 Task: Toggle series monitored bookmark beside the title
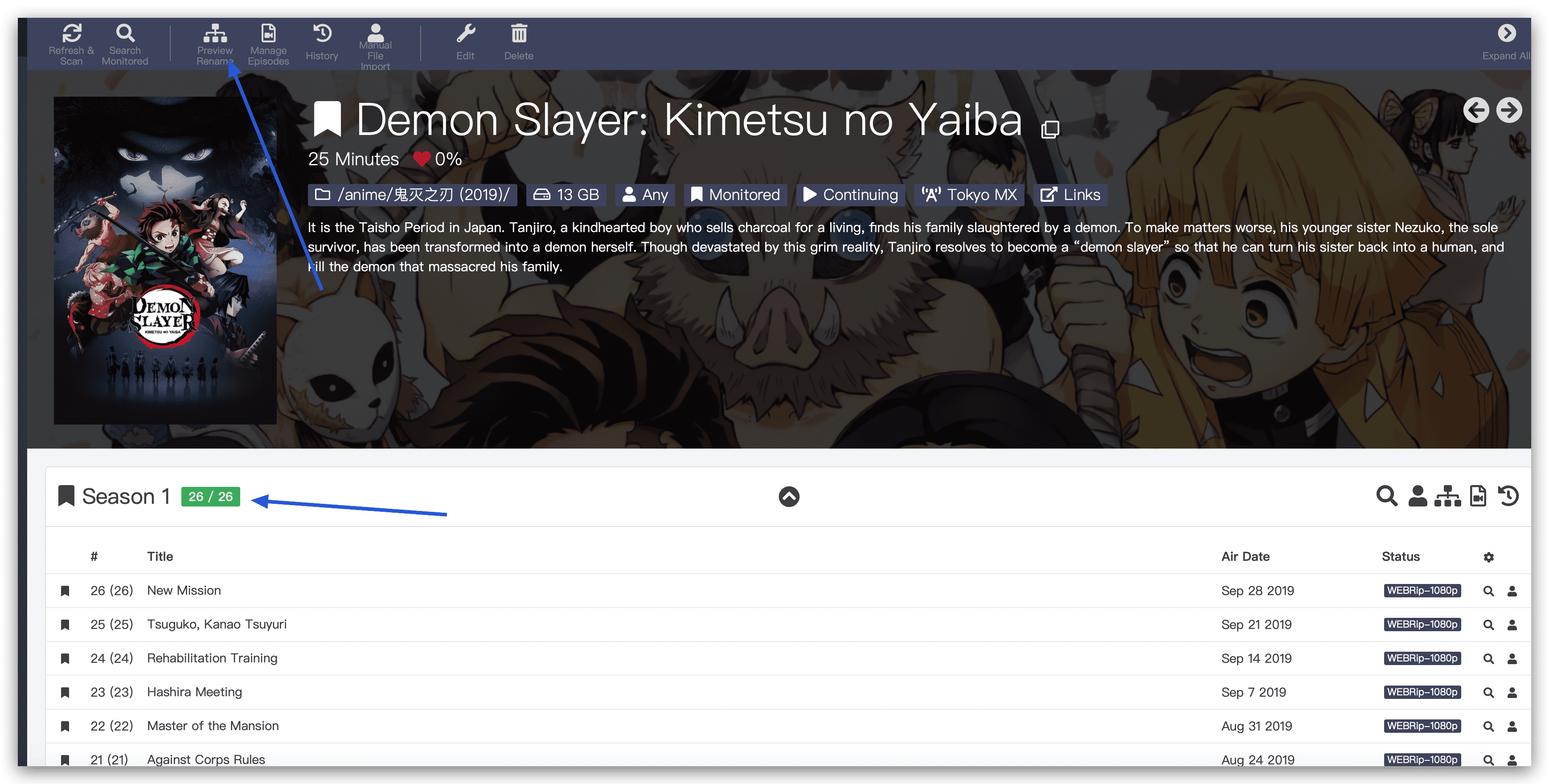[x=327, y=118]
